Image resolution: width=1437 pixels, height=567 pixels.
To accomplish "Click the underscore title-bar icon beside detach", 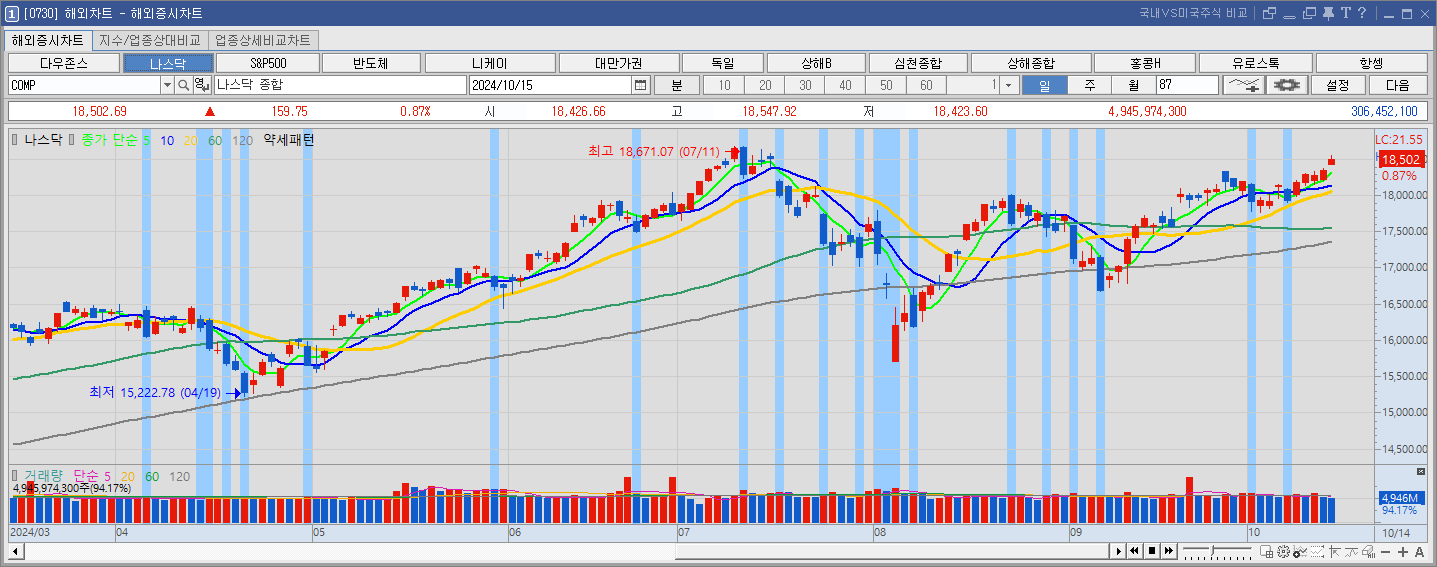I will (x=1289, y=17).
